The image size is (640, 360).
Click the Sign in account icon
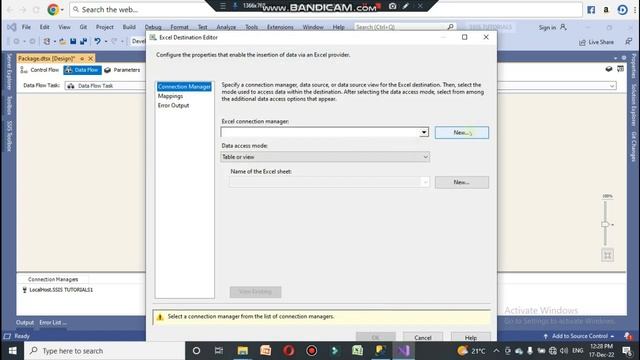point(563,27)
